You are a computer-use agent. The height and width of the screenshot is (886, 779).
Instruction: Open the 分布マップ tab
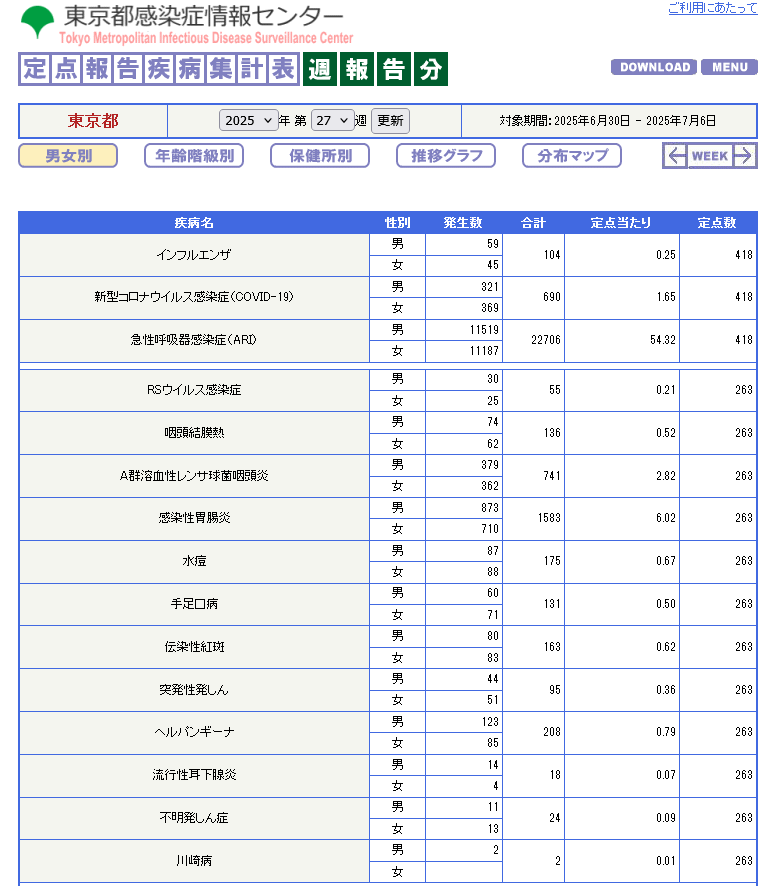(x=572, y=156)
